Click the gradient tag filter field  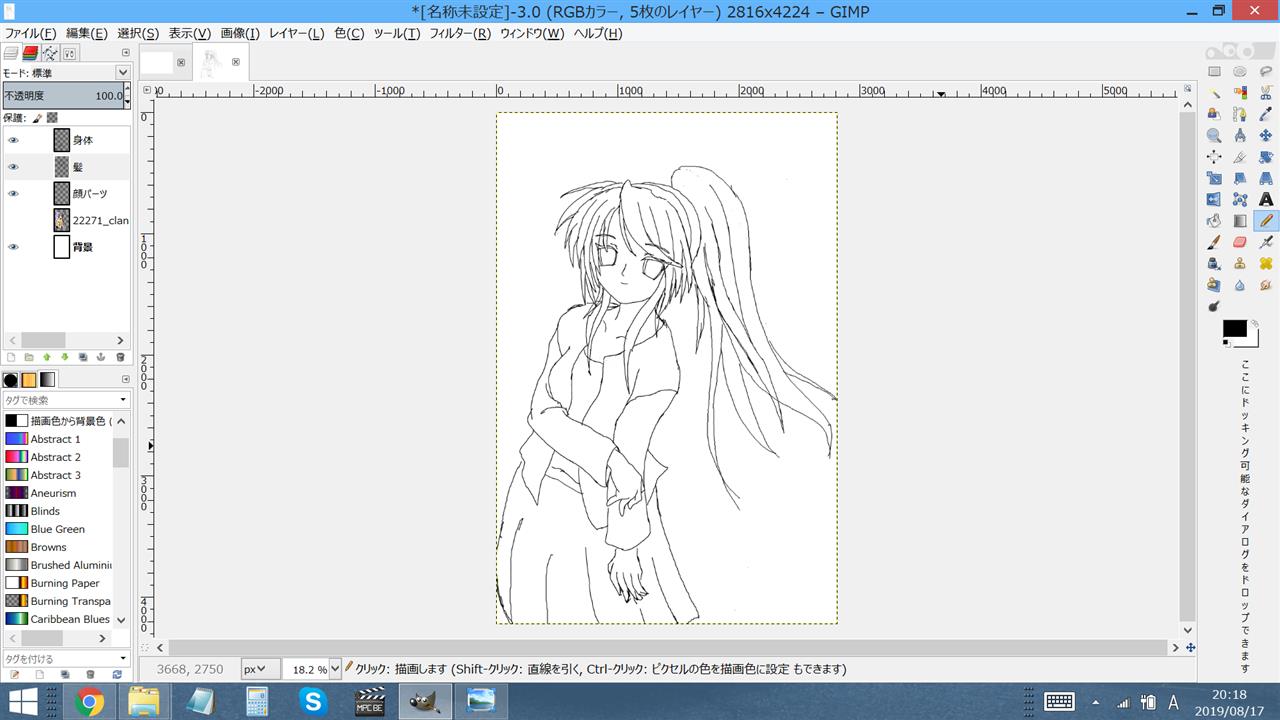[x=66, y=400]
